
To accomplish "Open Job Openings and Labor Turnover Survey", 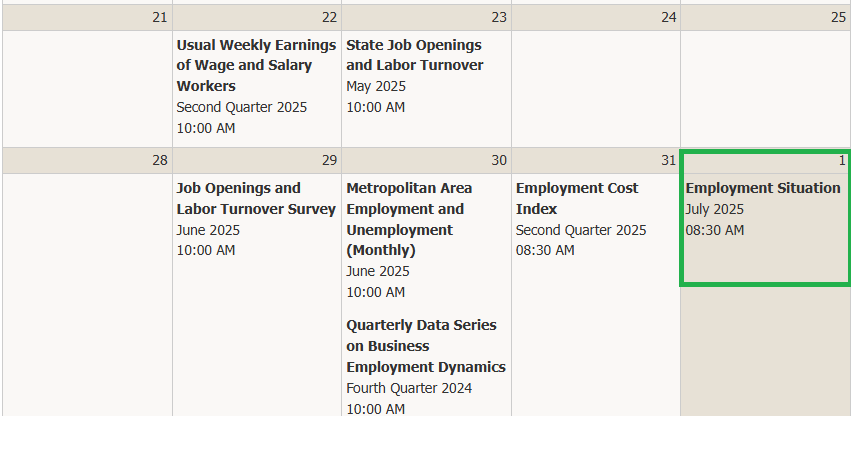I will [x=256, y=198].
